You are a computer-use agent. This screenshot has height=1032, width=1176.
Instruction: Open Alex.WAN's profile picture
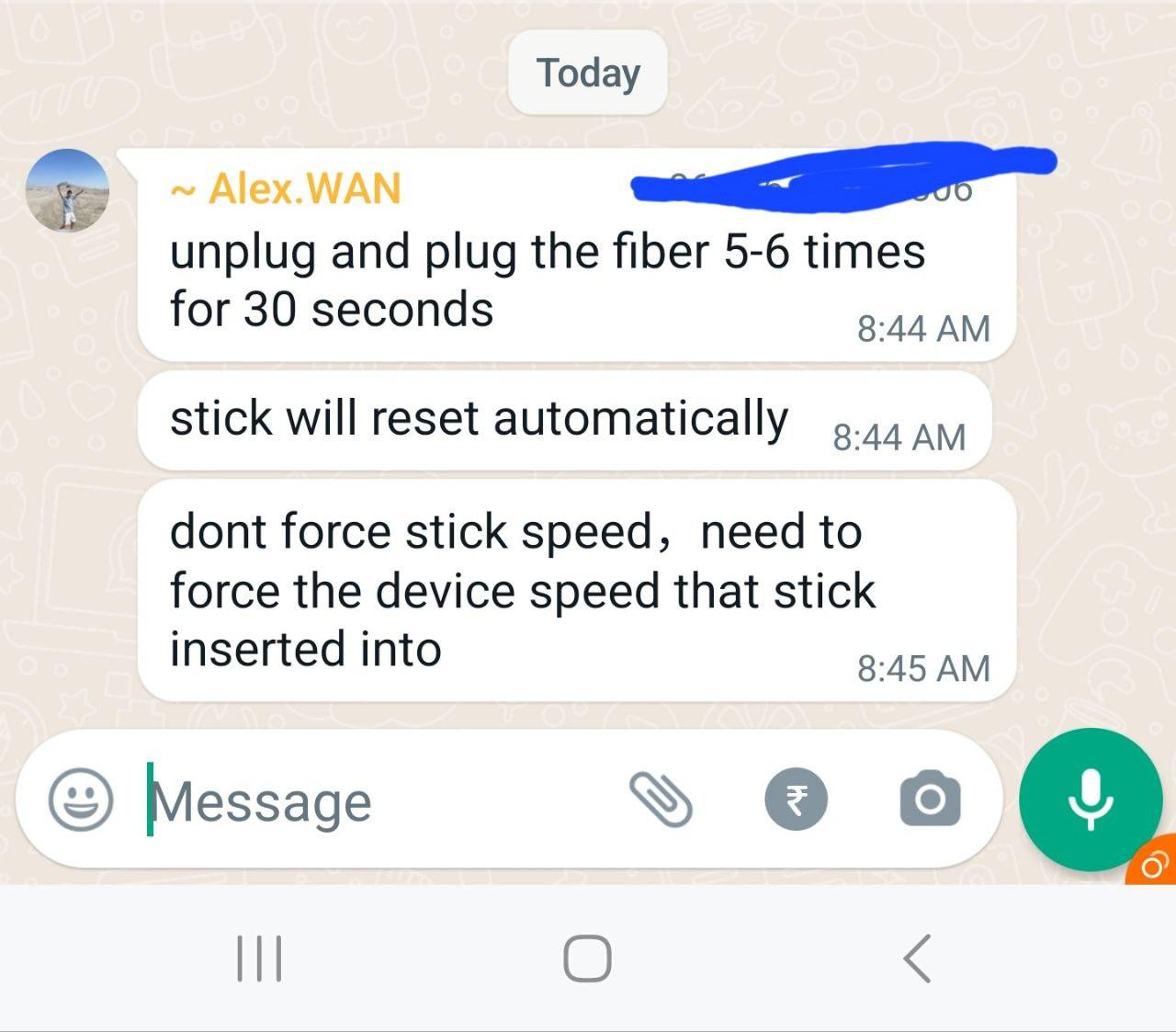click(67, 190)
